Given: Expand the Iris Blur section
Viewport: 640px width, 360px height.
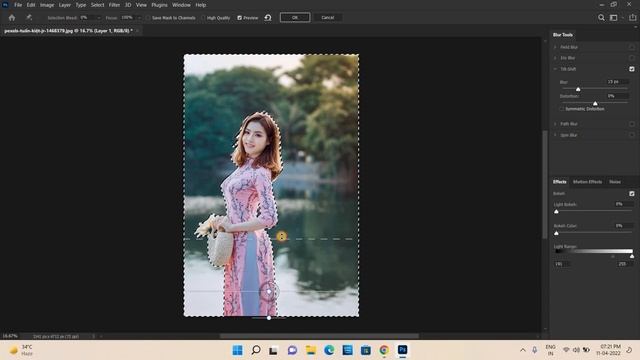Looking at the screenshot, I should pyautogui.click(x=555, y=58).
